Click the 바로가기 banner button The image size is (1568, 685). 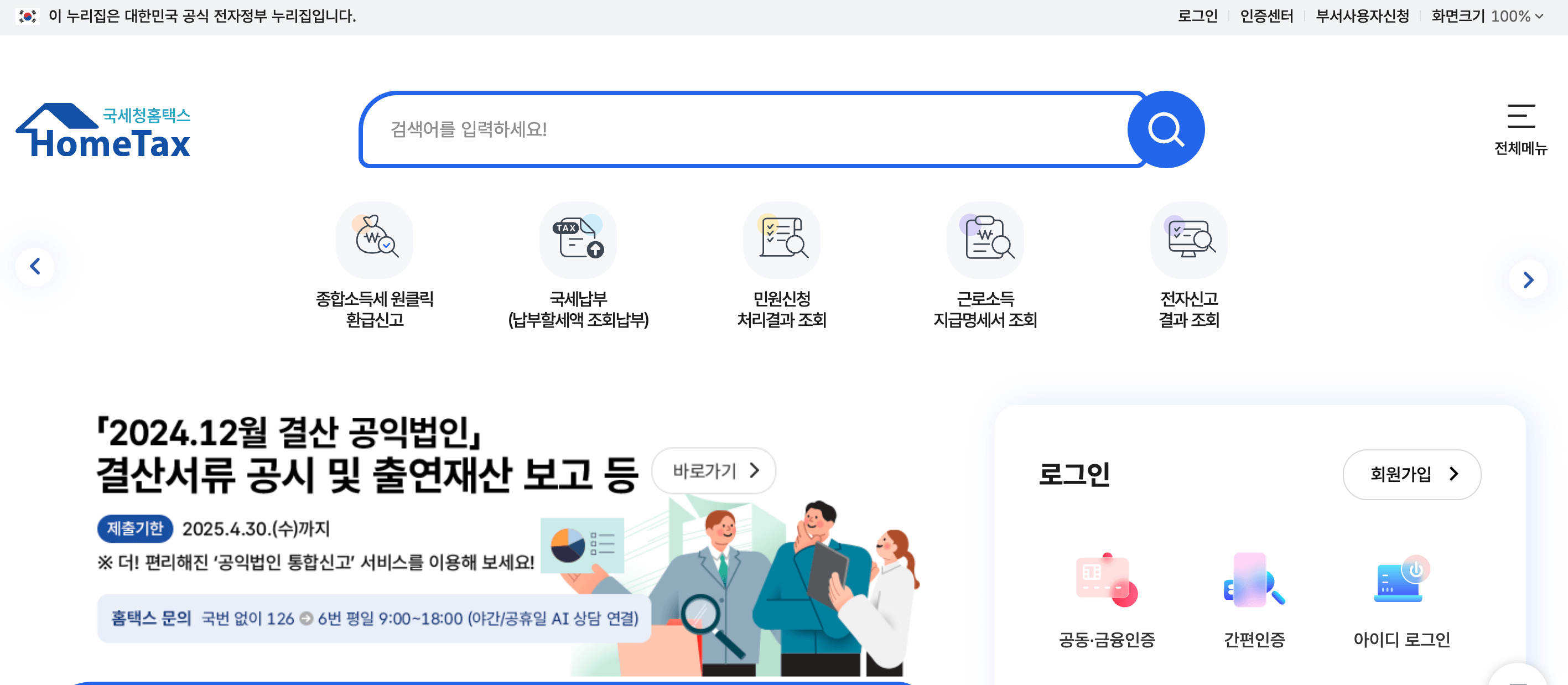[x=713, y=470]
